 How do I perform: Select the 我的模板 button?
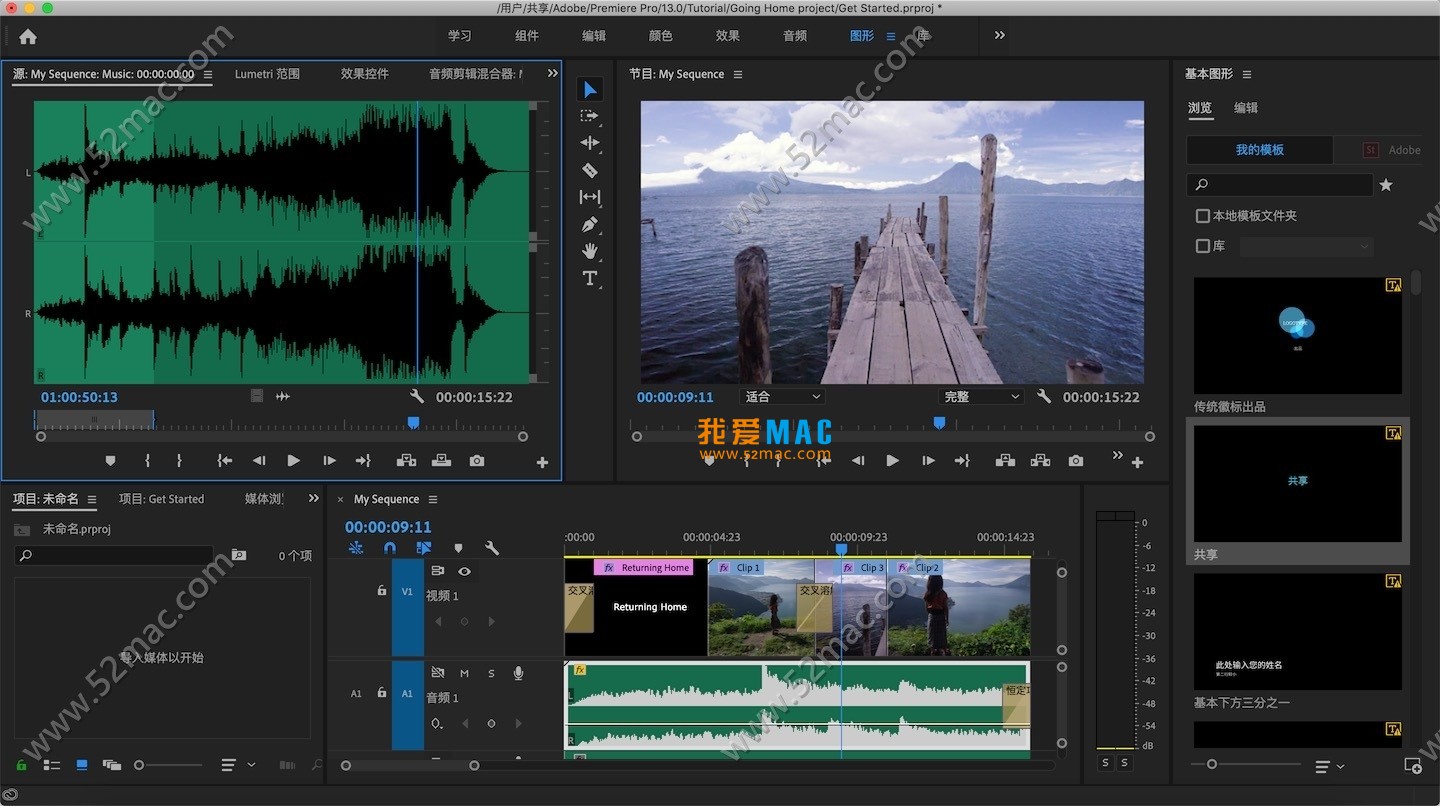point(1260,150)
